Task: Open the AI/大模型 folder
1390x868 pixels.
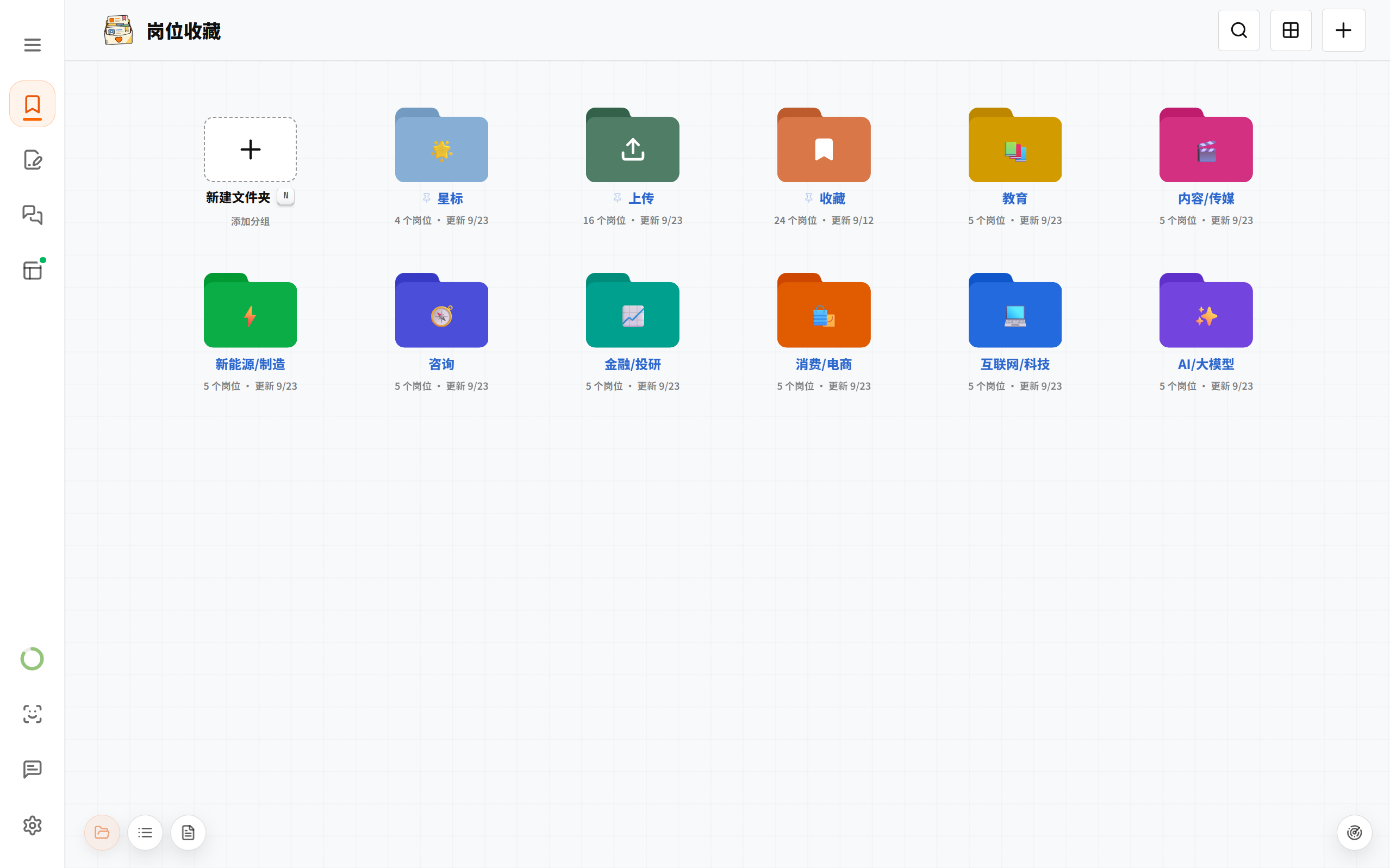Action: [x=1206, y=310]
